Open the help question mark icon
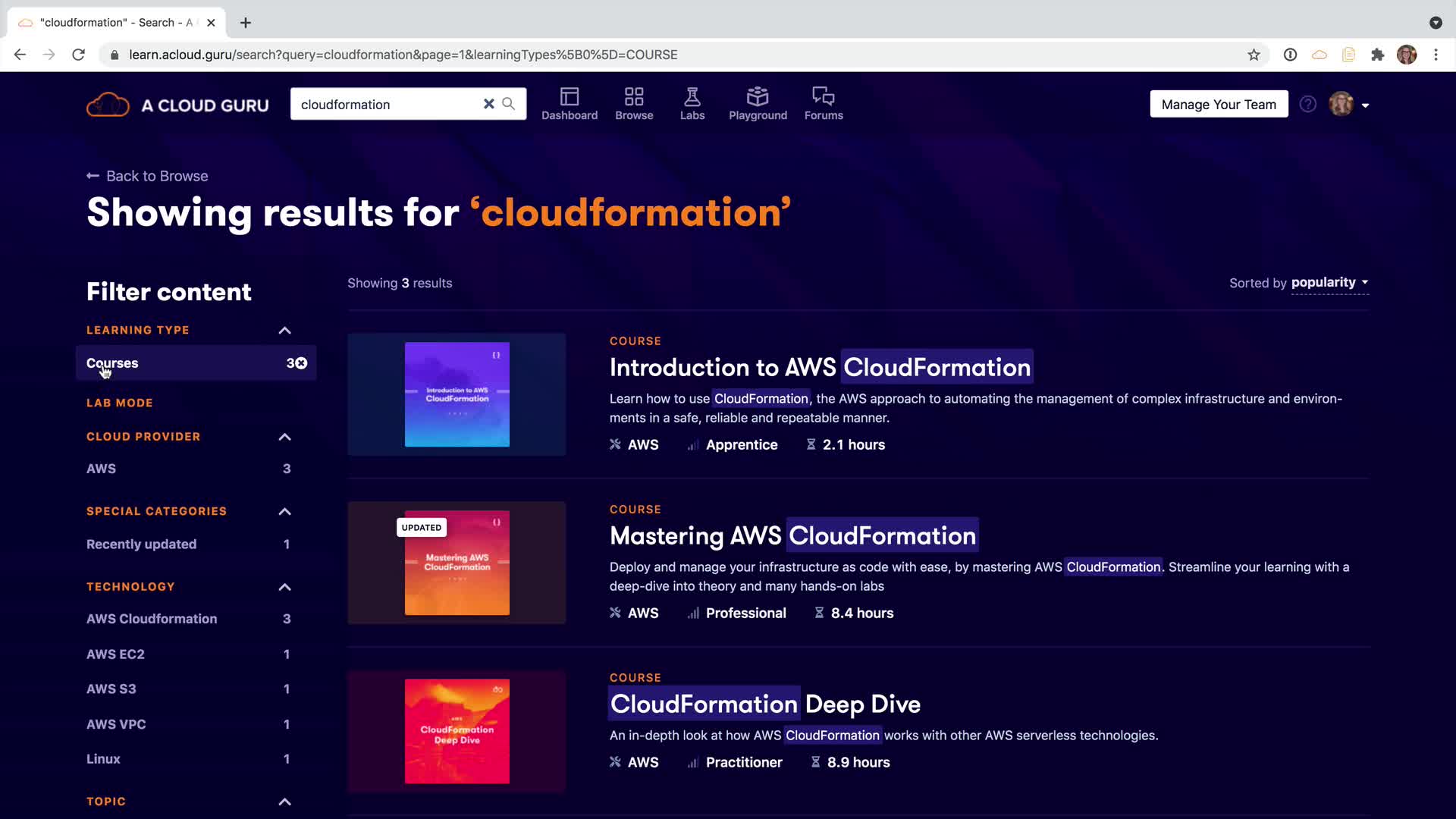The width and height of the screenshot is (1456, 819). point(1307,104)
